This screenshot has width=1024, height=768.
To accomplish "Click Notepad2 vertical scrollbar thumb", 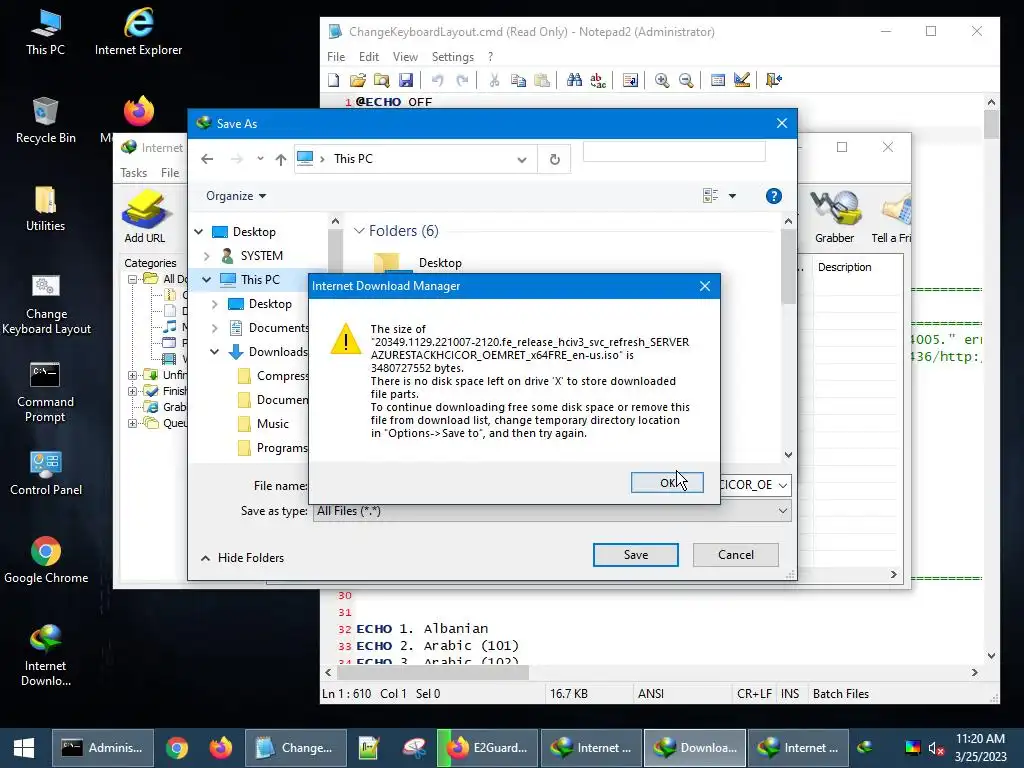I will [x=991, y=124].
